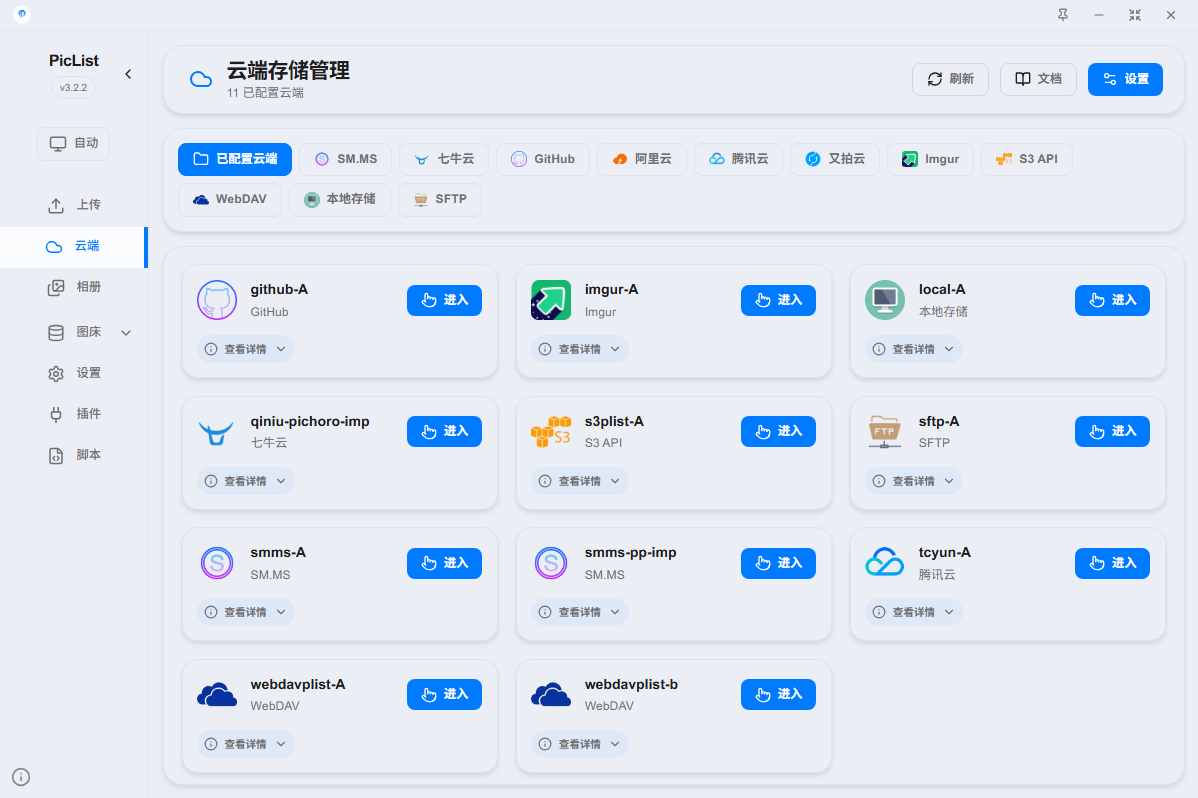Viewport: 1198px width, 798px height.
Task: Click the cloud icon beside 云端存储管理 title
Action: pos(201,79)
